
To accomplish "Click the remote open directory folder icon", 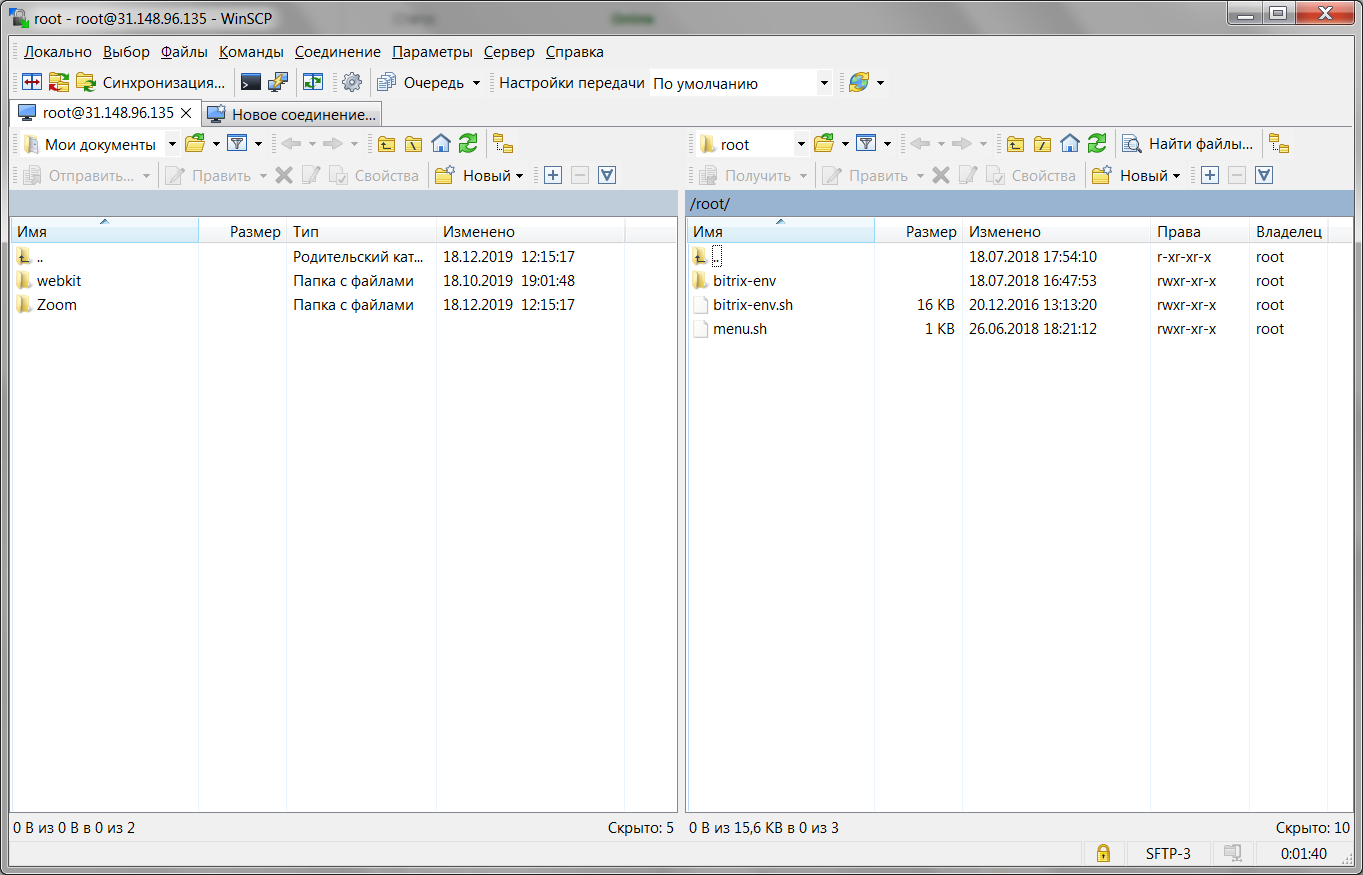I will [x=824, y=144].
